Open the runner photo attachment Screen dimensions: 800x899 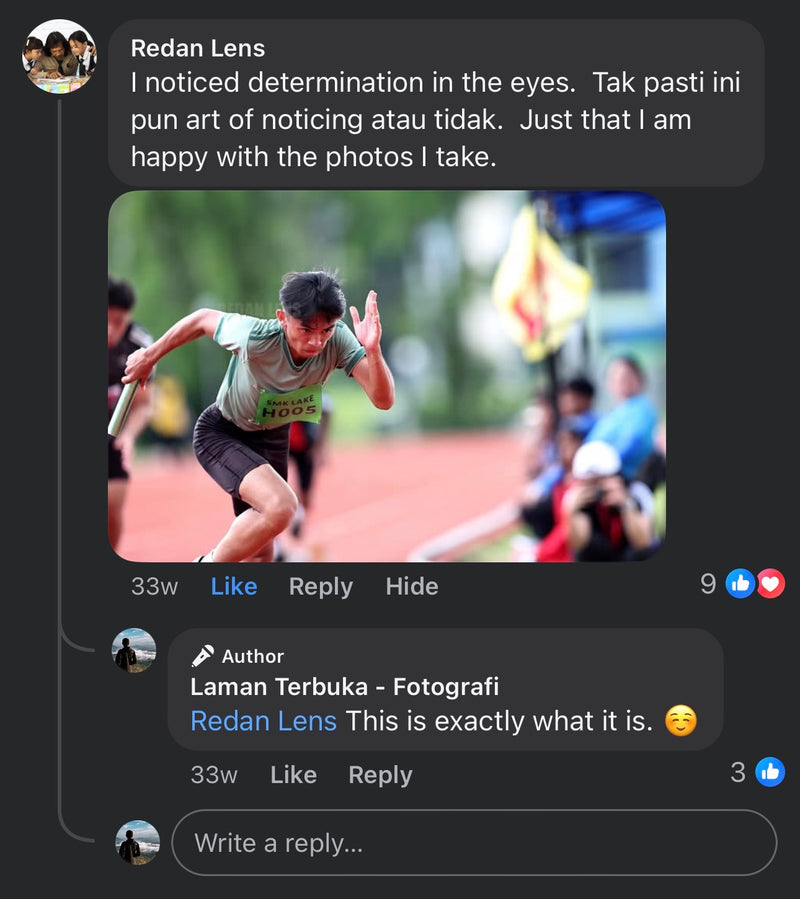386,376
